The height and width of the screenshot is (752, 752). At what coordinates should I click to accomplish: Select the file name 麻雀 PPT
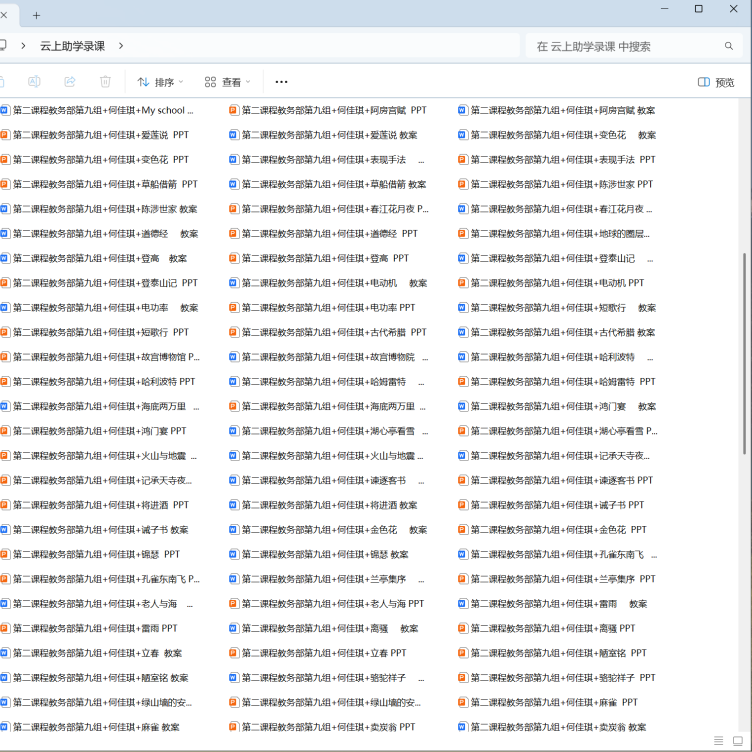click(554, 702)
